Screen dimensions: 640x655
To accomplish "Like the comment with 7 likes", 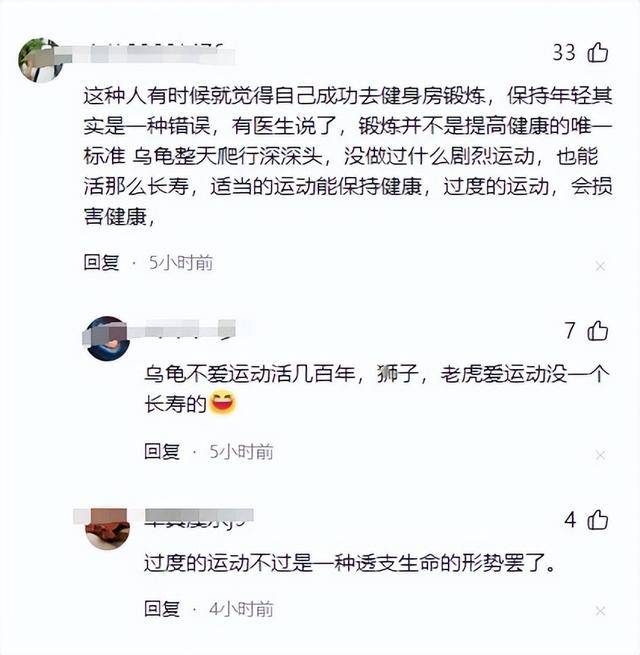I will coord(598,331).
